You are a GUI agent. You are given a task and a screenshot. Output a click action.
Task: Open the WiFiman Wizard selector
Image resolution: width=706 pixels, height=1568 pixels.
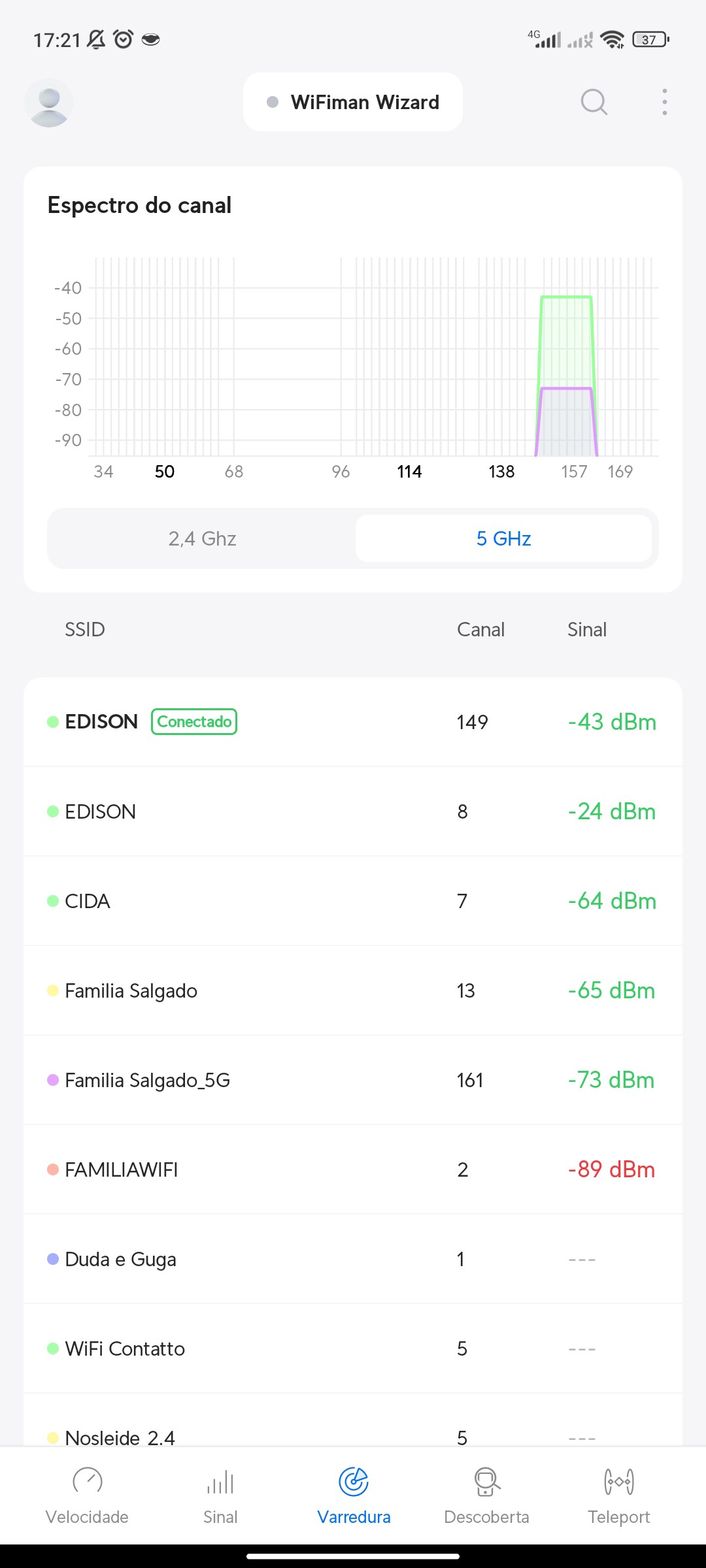[353, 103]
